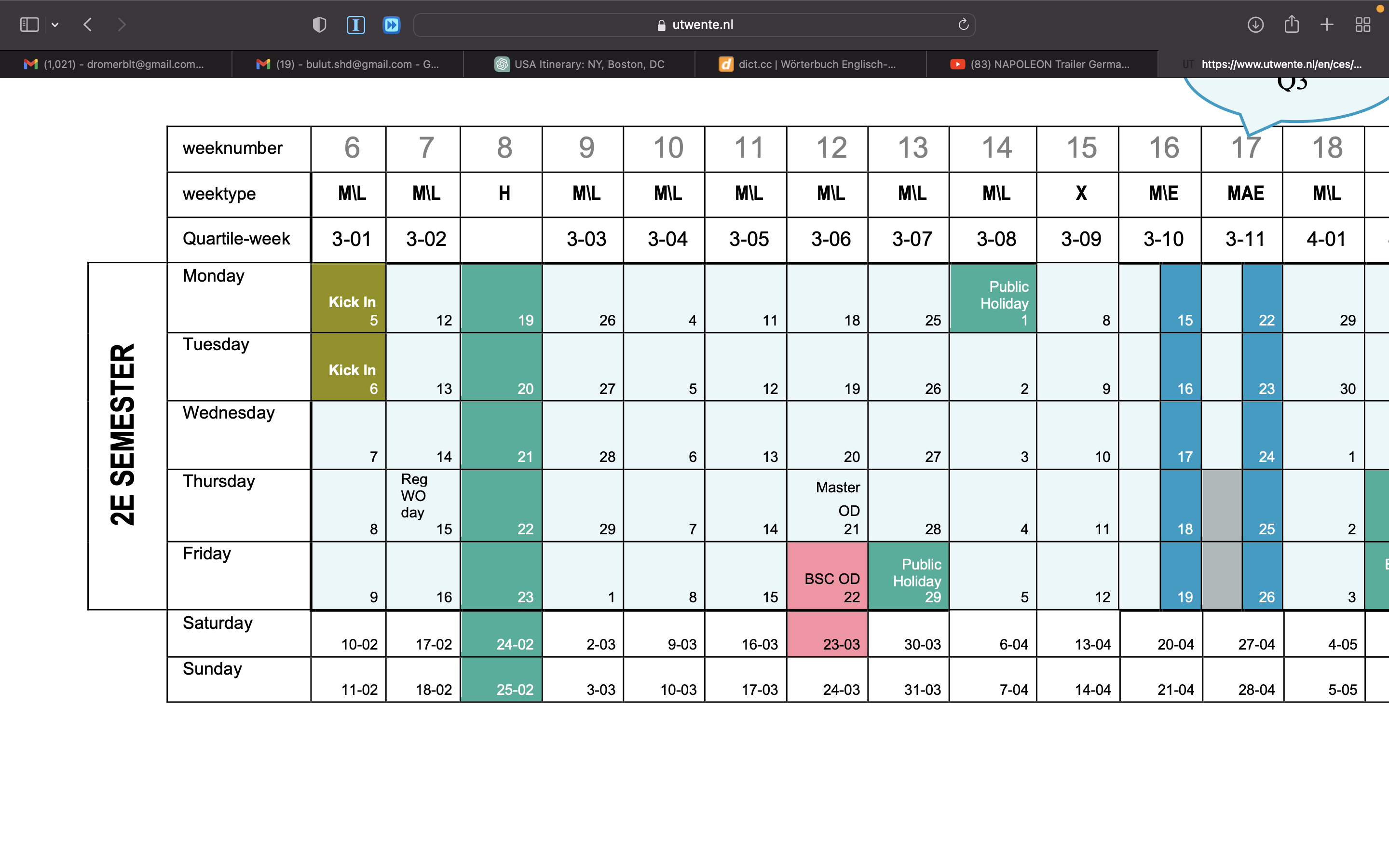Open the NAPOLEON Trailer YouTube tab
This screenshot has height=868, width=1389.
coord(1042,64)
